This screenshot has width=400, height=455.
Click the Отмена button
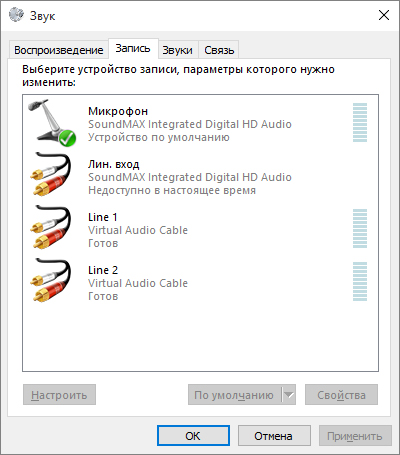pyautogui.click(x=274, y=436)
